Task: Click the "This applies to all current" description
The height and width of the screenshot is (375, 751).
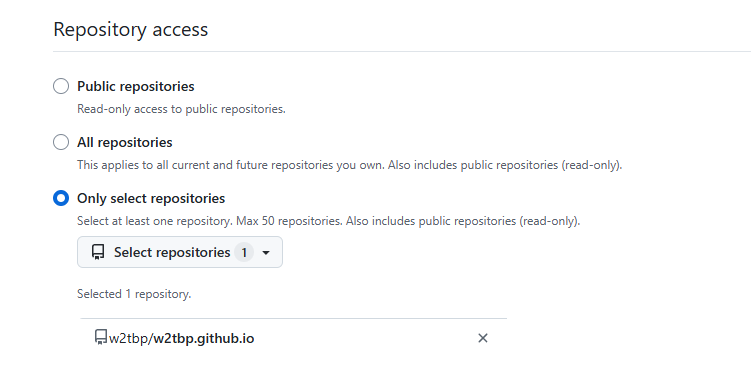Action: point(350,165)
